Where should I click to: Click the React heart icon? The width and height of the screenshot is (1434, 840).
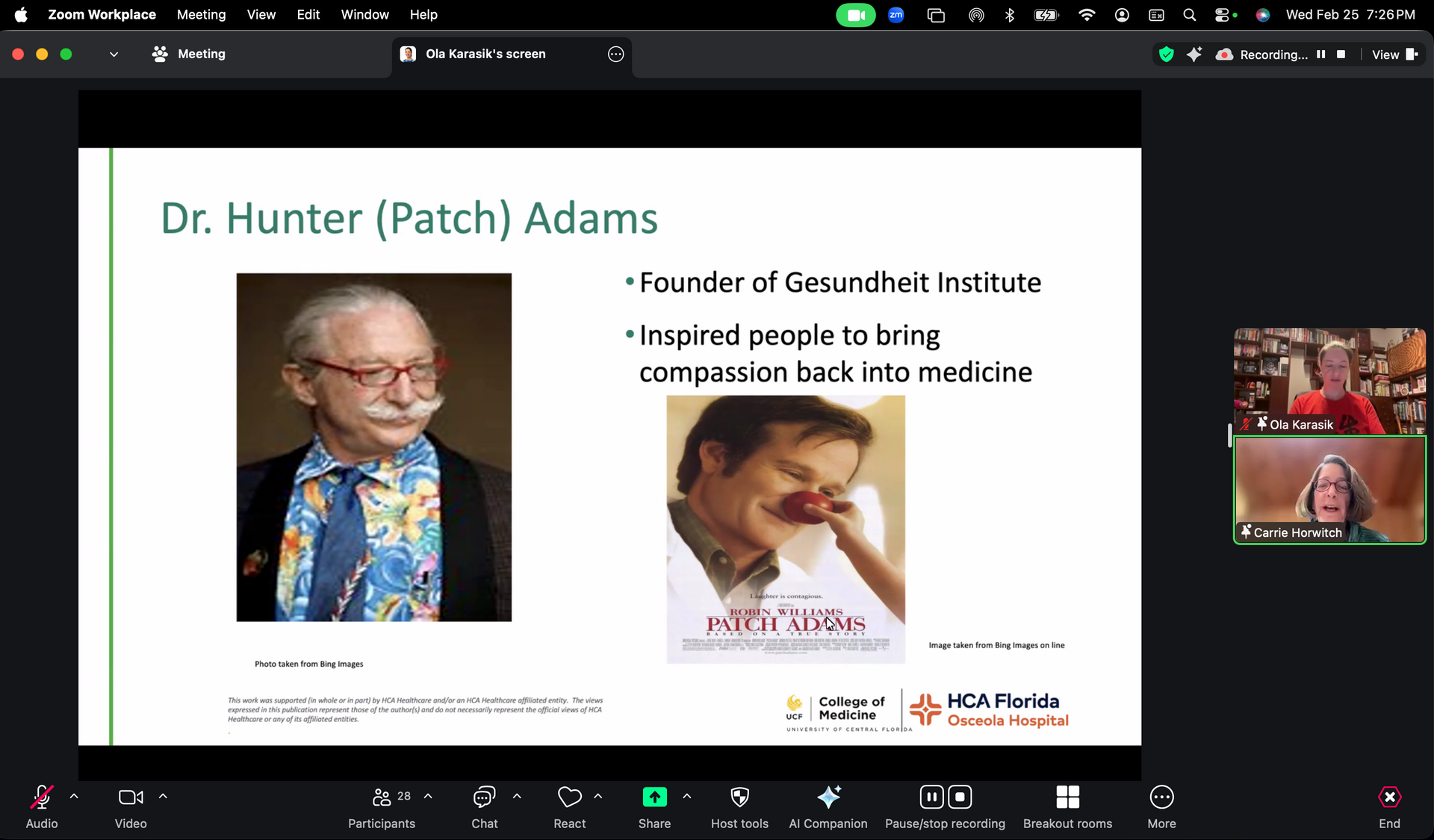[x=569, y=797]
